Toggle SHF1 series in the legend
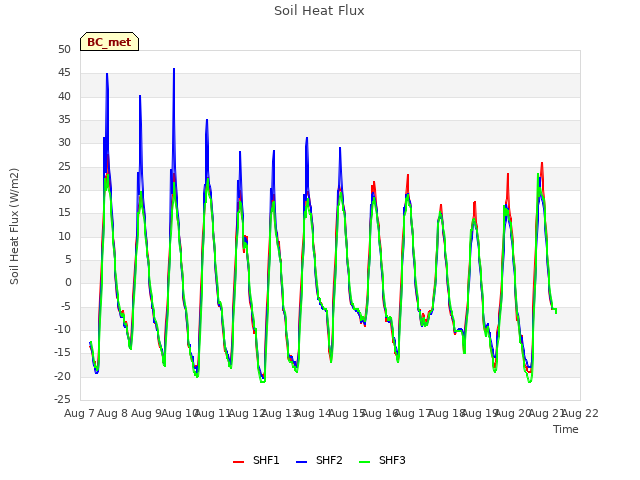The height and width of the screenshot is (480, 640). pos(256,460)
